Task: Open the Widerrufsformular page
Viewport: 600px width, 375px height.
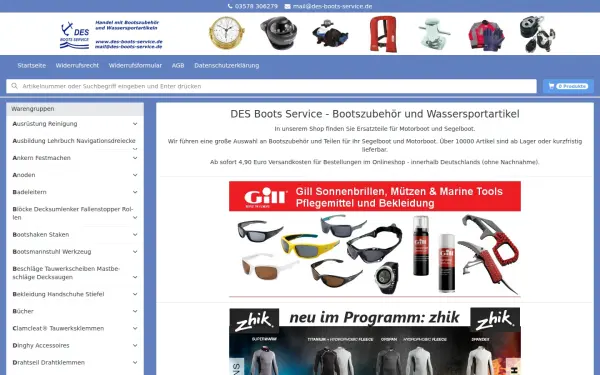Action: (x=135, y=65)
